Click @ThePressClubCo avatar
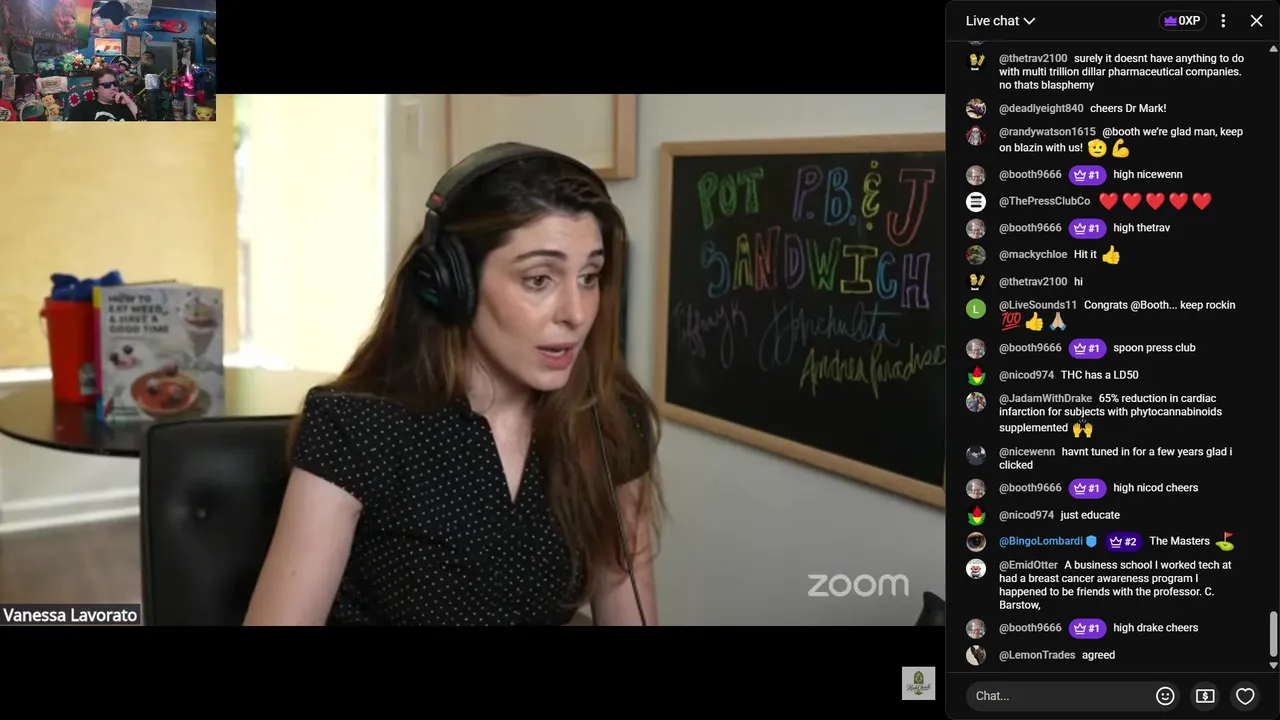This screenshot has height=720, width=1280. pos(976,202)
